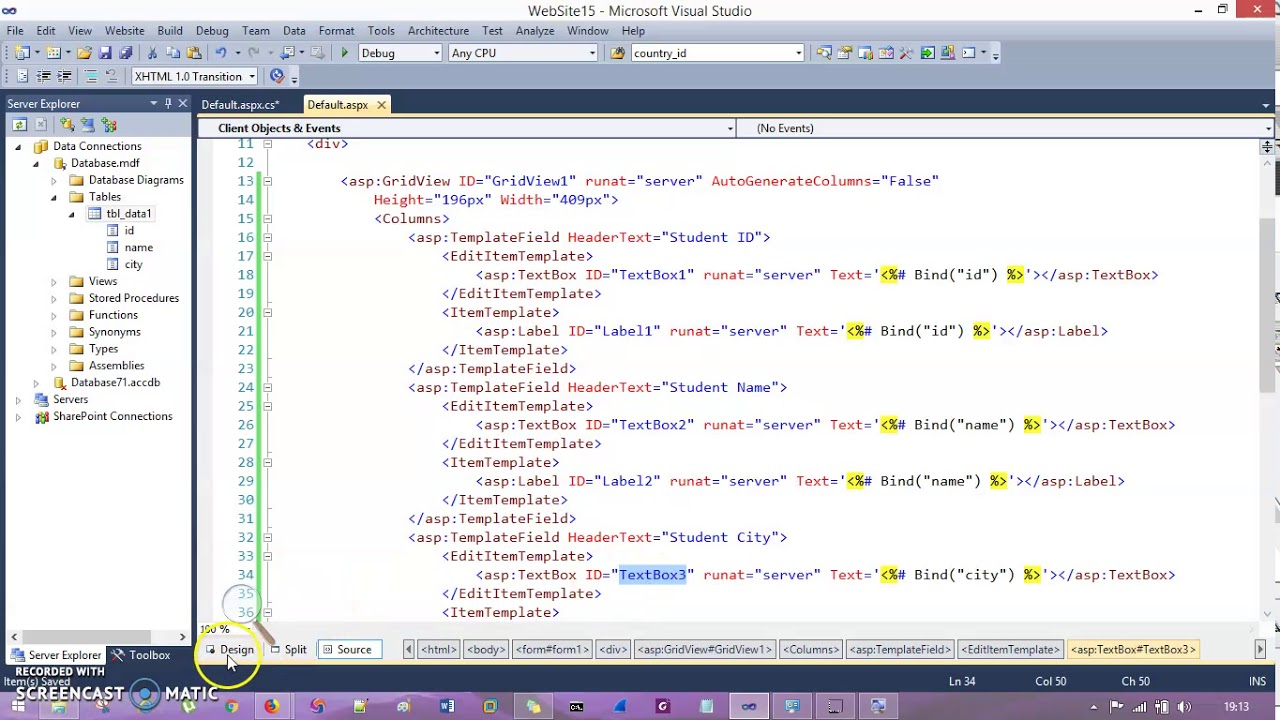Click the Find in Files icon beside country_id
The image size is (1280, 720).
[x=617, y=53]
